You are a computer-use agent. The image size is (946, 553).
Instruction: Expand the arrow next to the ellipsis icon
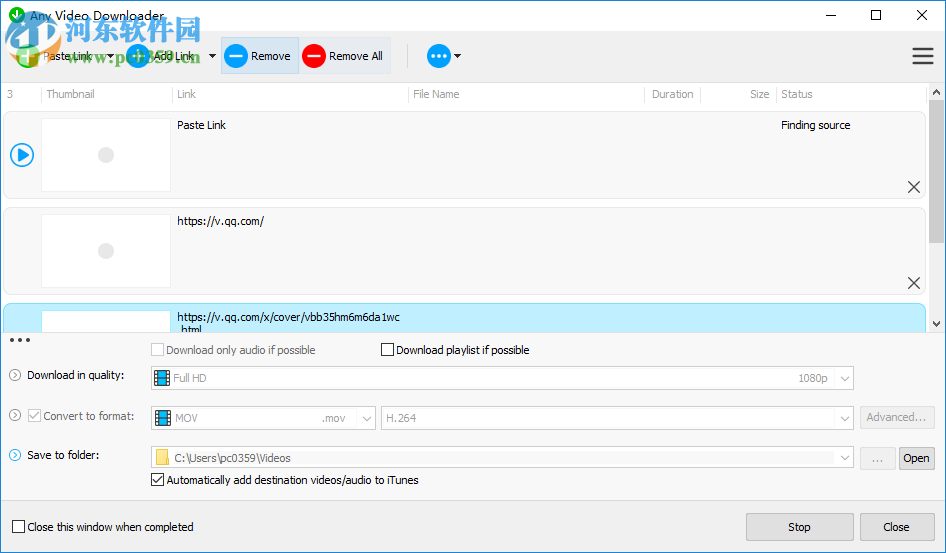tap(457, 56)
